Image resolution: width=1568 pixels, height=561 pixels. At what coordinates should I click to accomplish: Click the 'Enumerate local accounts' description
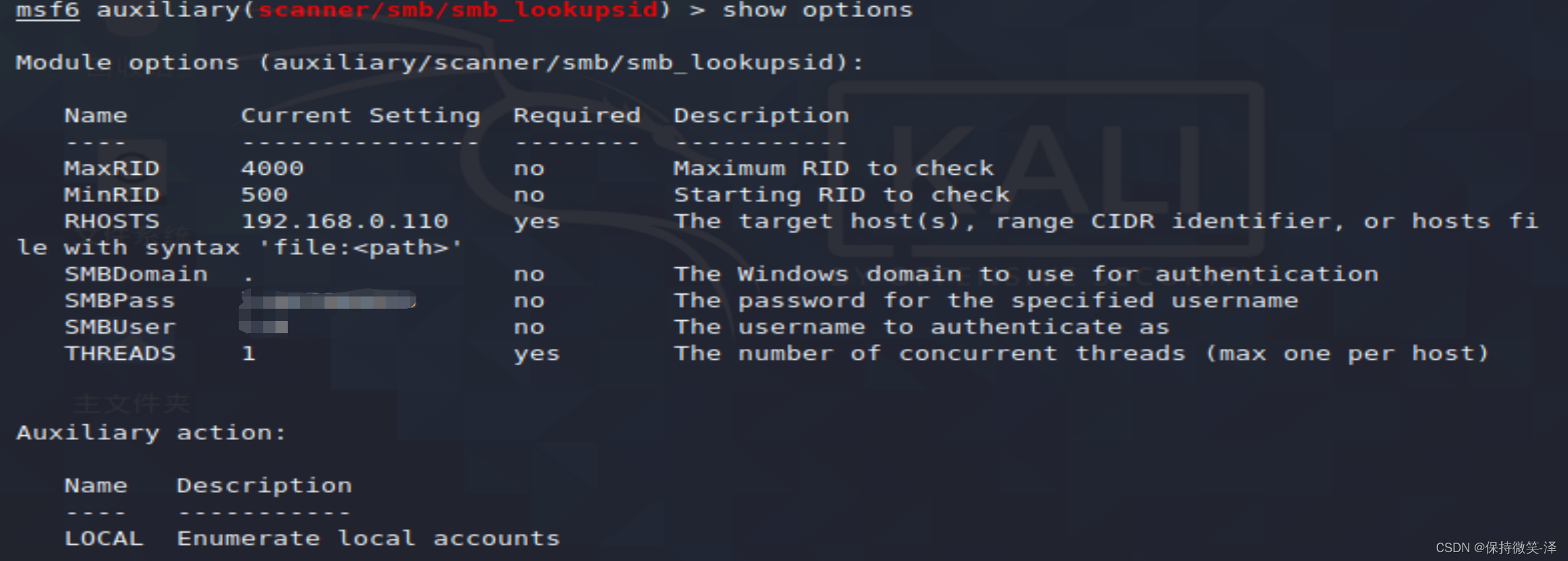pyautogui.click(x=368, y=539)
